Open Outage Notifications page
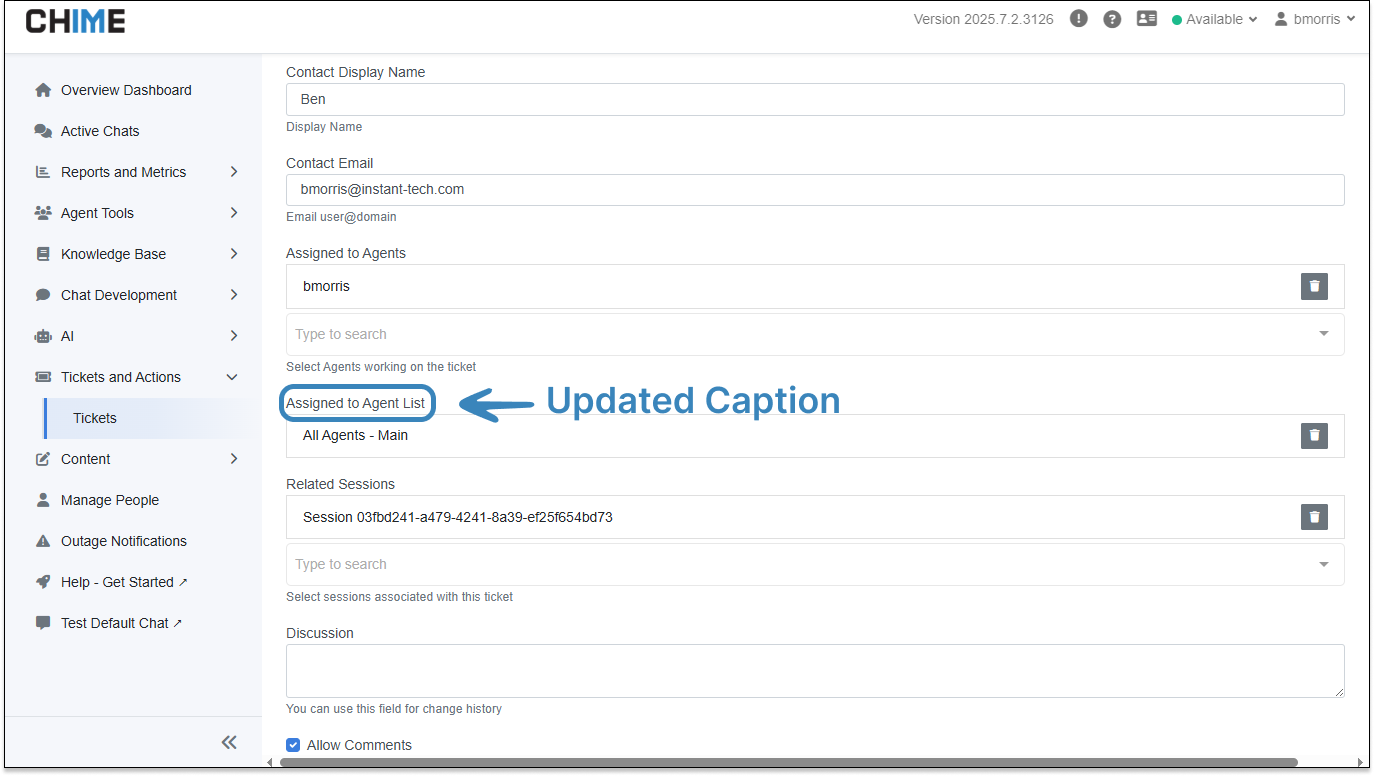 [124, 541]
